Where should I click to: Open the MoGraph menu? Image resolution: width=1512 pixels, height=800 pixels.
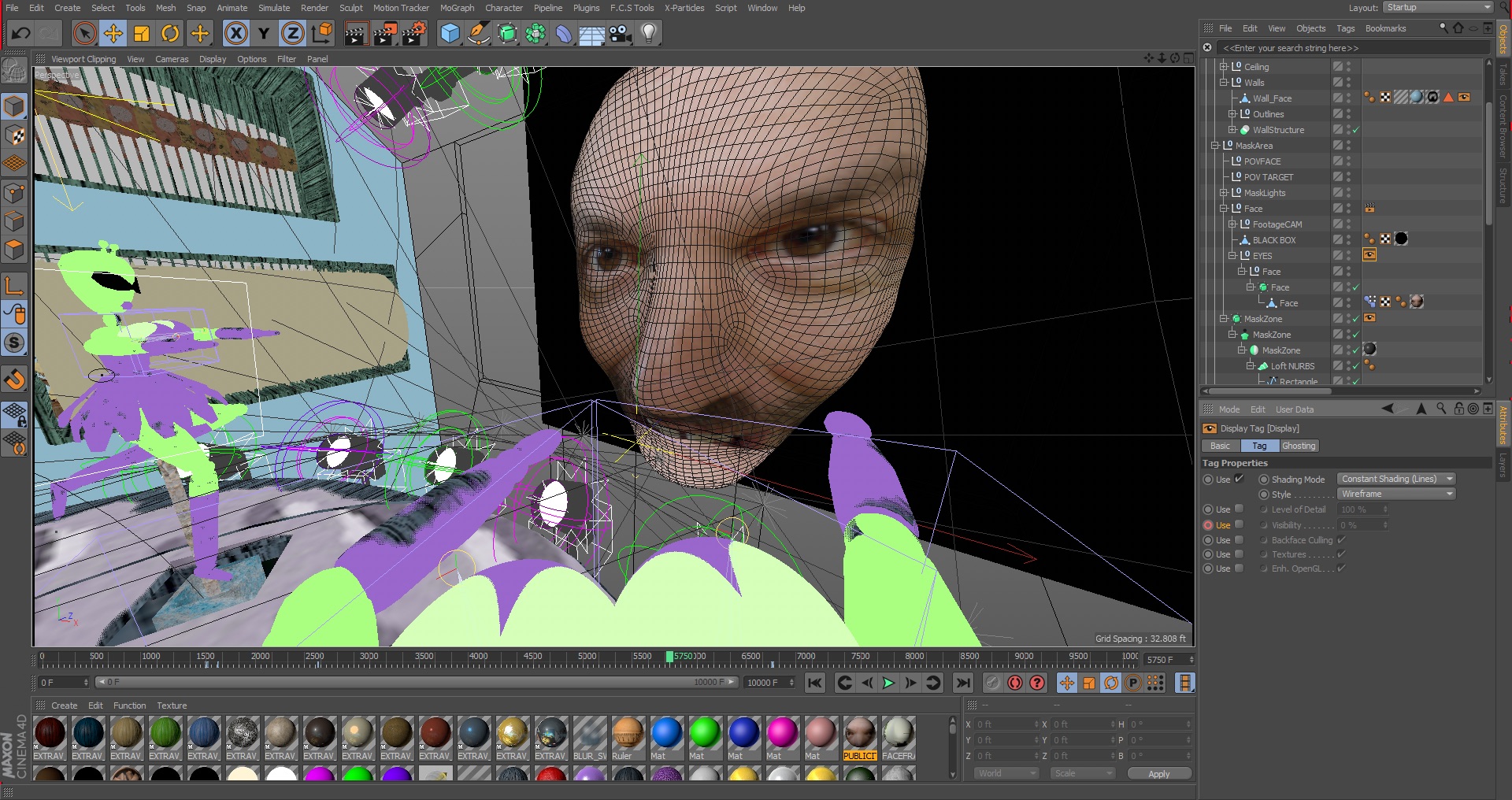pyautogui.click(x=457, y=8)
